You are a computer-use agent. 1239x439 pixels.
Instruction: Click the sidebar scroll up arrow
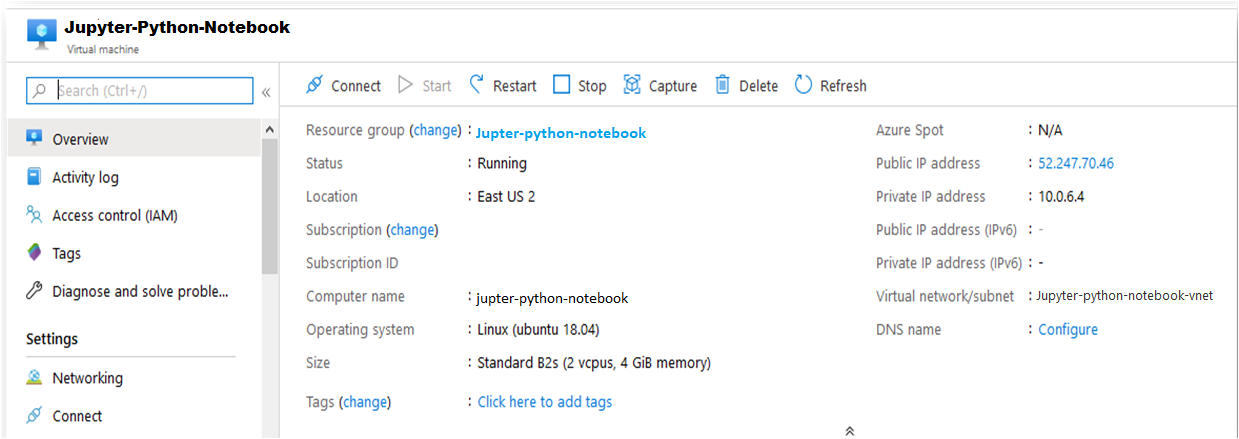point(269,130)
